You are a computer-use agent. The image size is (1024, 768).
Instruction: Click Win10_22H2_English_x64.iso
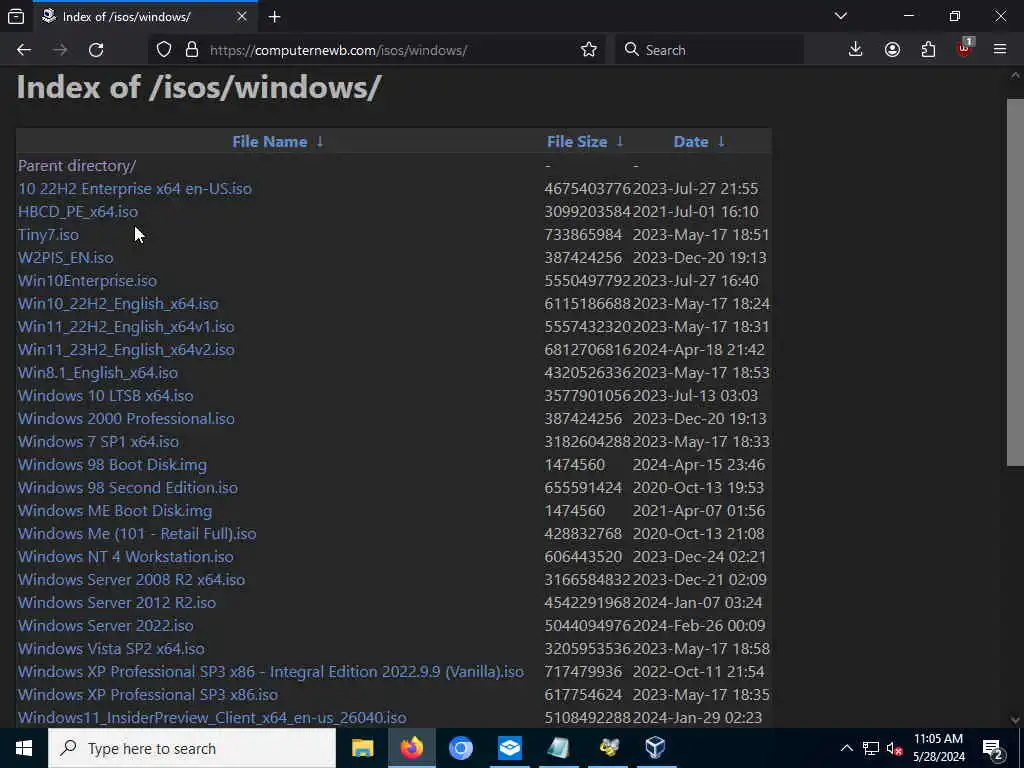point(118,304)
